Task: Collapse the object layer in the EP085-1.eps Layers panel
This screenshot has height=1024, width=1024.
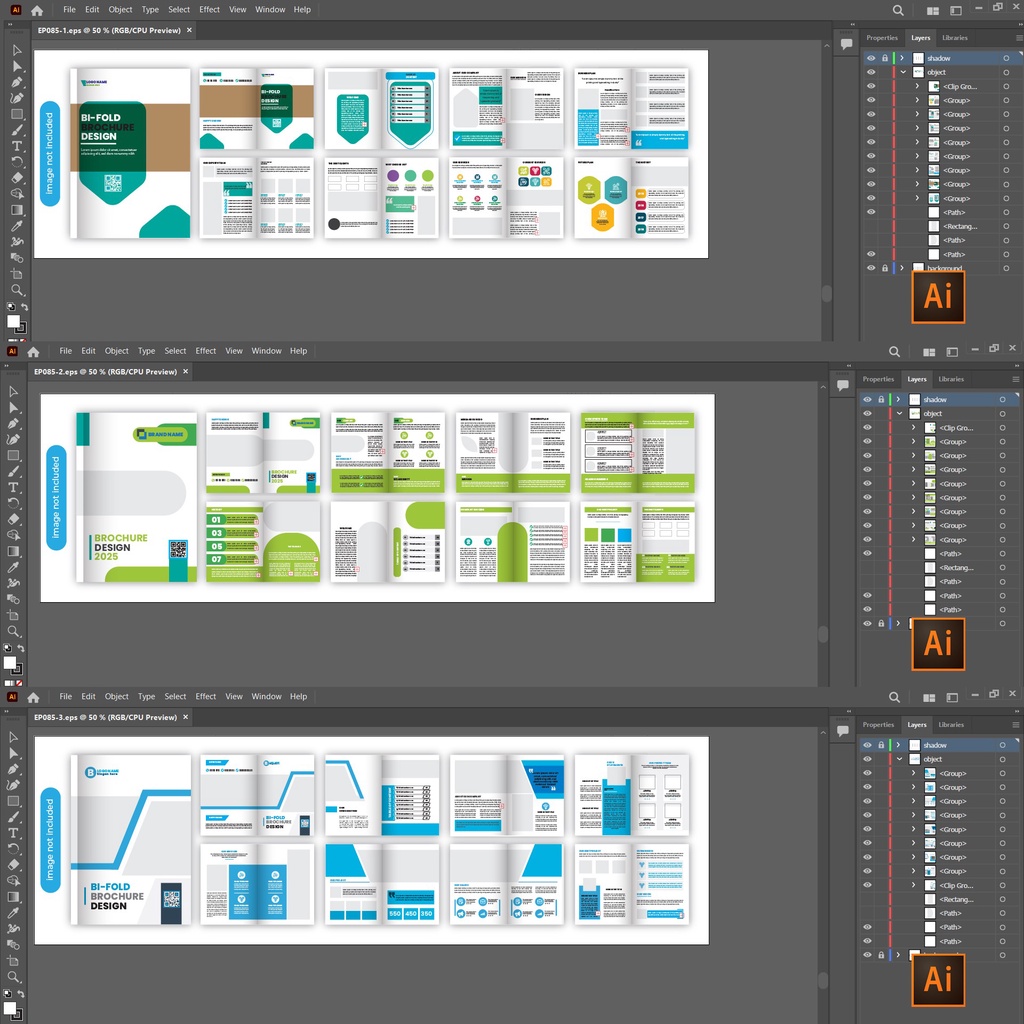Action: coord(904,72)
